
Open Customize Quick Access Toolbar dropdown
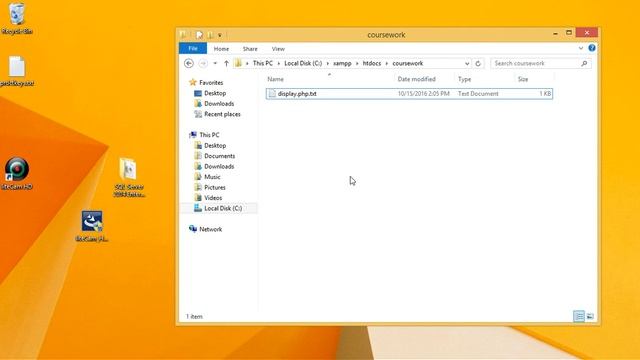(220, 35)
